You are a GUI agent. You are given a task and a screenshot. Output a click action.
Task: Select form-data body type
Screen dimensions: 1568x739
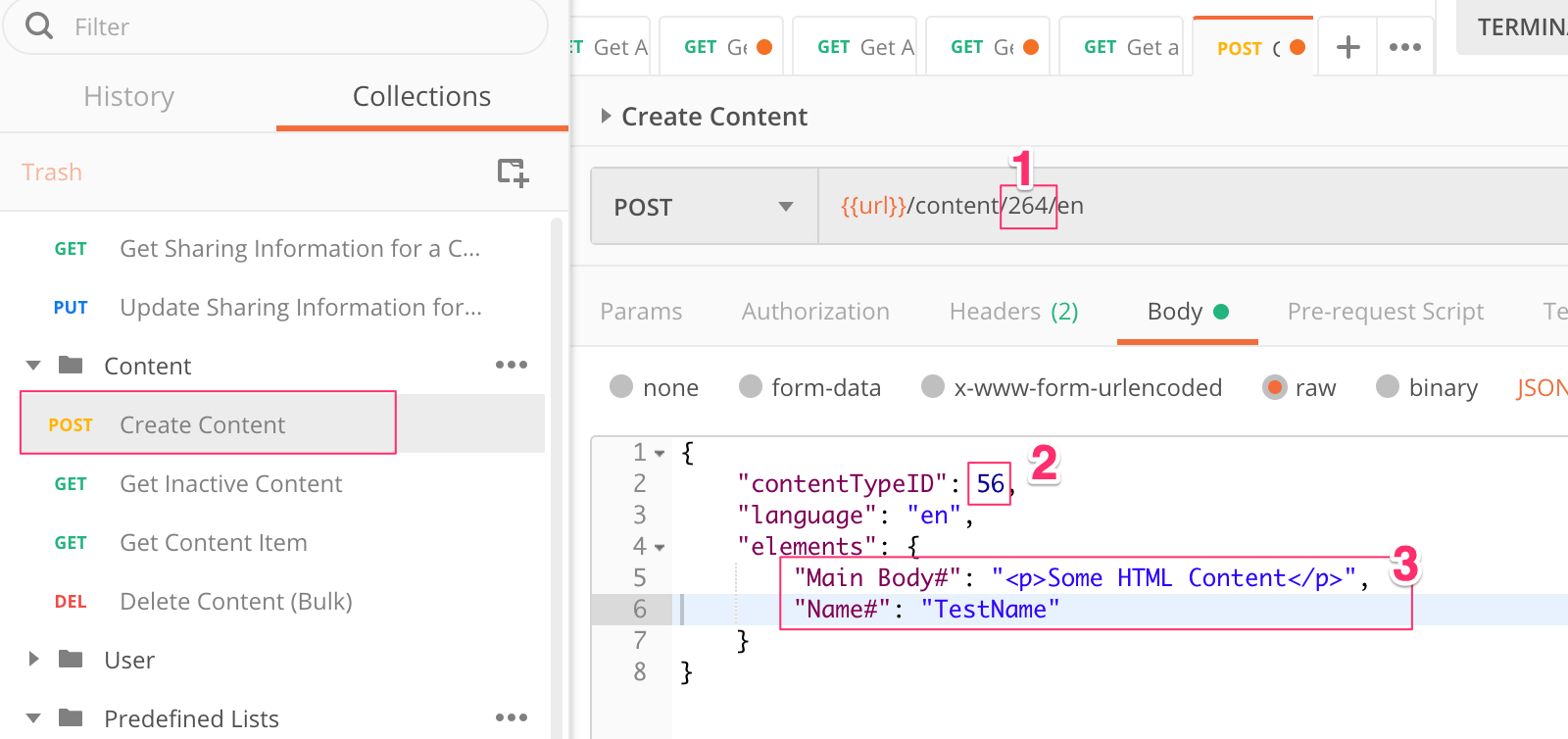pyautogui.click(x=751, y=387)
